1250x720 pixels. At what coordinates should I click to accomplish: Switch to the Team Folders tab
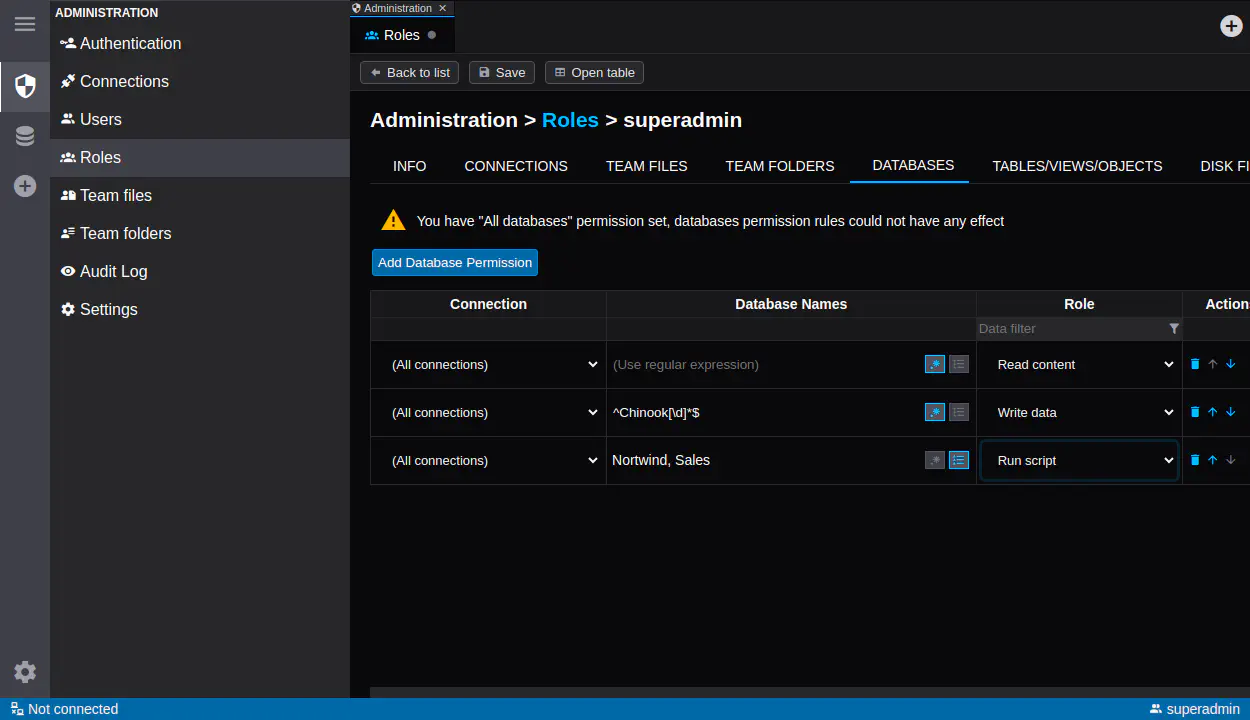(779, 166)
